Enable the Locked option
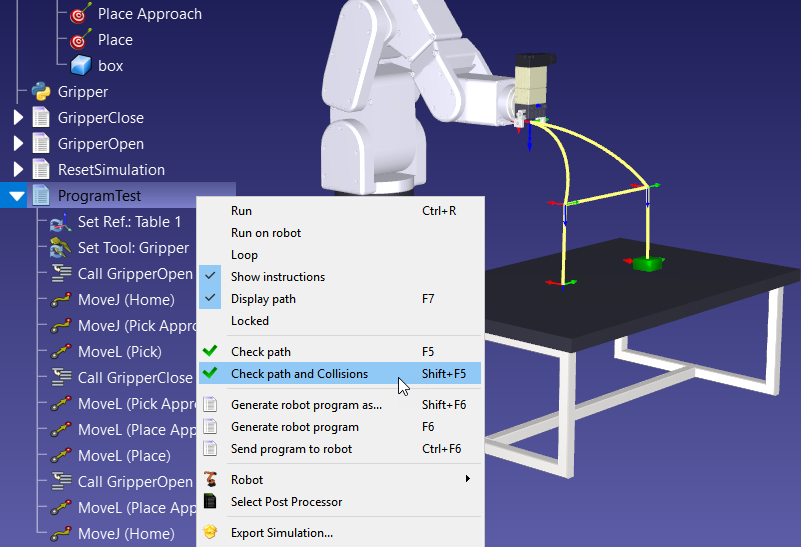This screenshot has height=547, width=801. click(x=249, y=321)
